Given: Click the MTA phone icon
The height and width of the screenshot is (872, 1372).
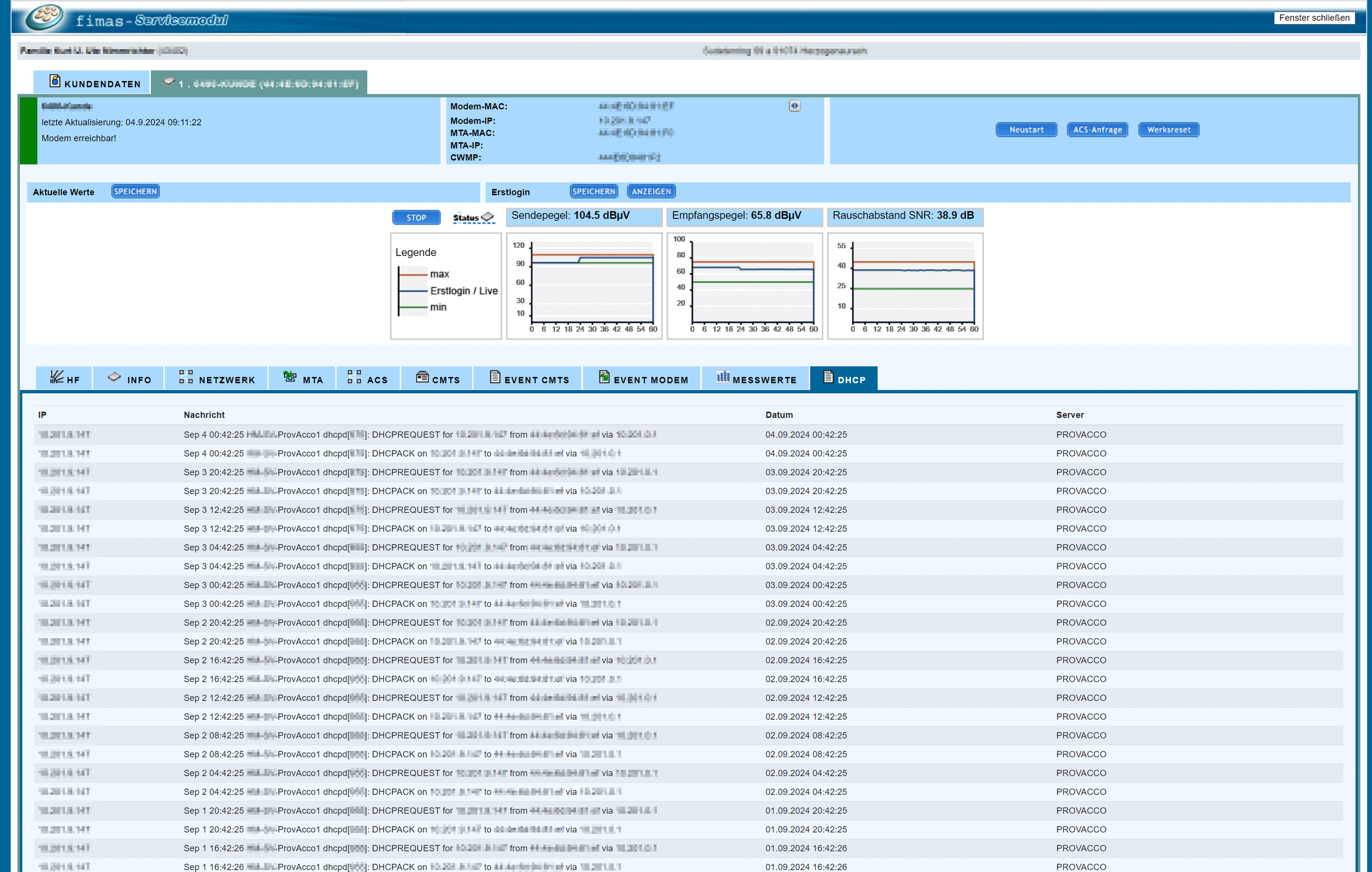Looking at the screenshot, I should (290, 377).
